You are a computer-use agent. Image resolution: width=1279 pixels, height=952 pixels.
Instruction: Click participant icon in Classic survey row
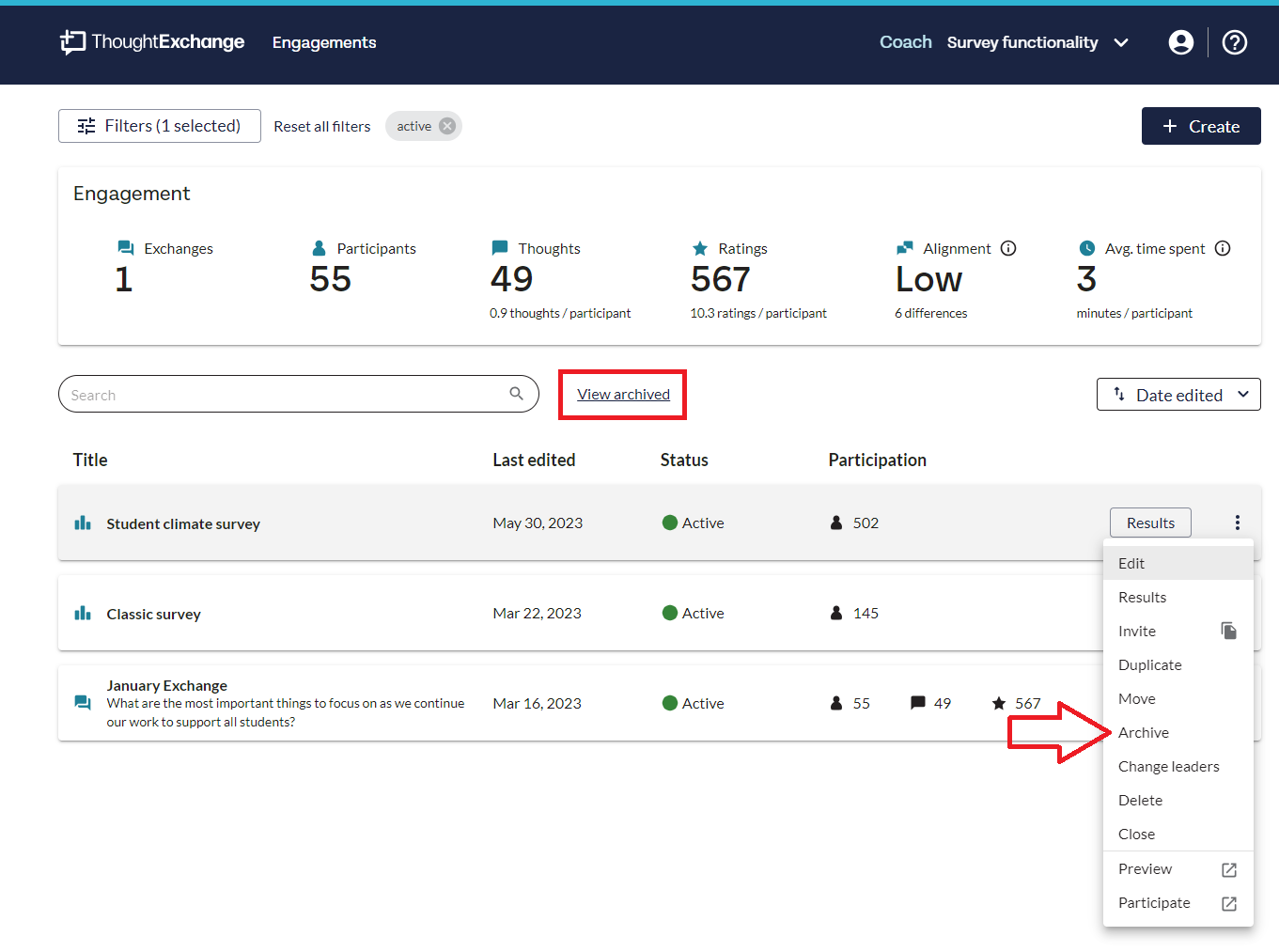click(x=836, y=613)
